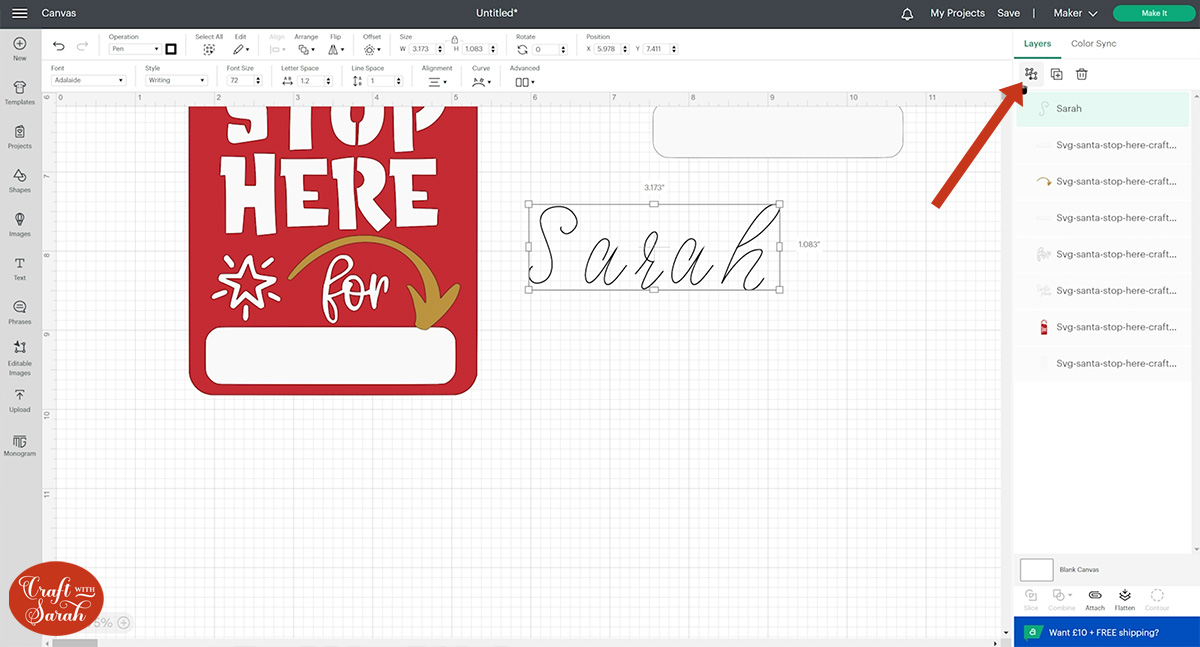This screenshot has height=647, width=1200.
Task: Open the hamburger main menu
Action: [x=20, y=13]
